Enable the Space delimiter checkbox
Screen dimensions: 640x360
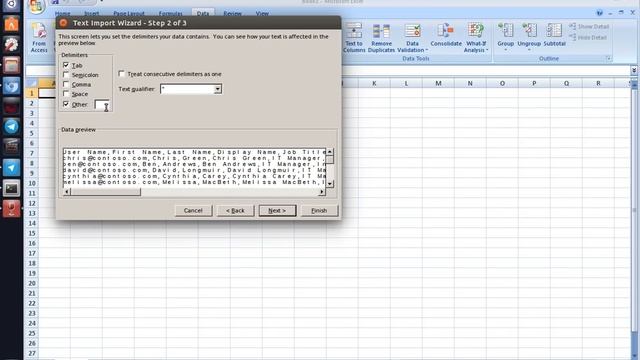[x=66, y=94]
